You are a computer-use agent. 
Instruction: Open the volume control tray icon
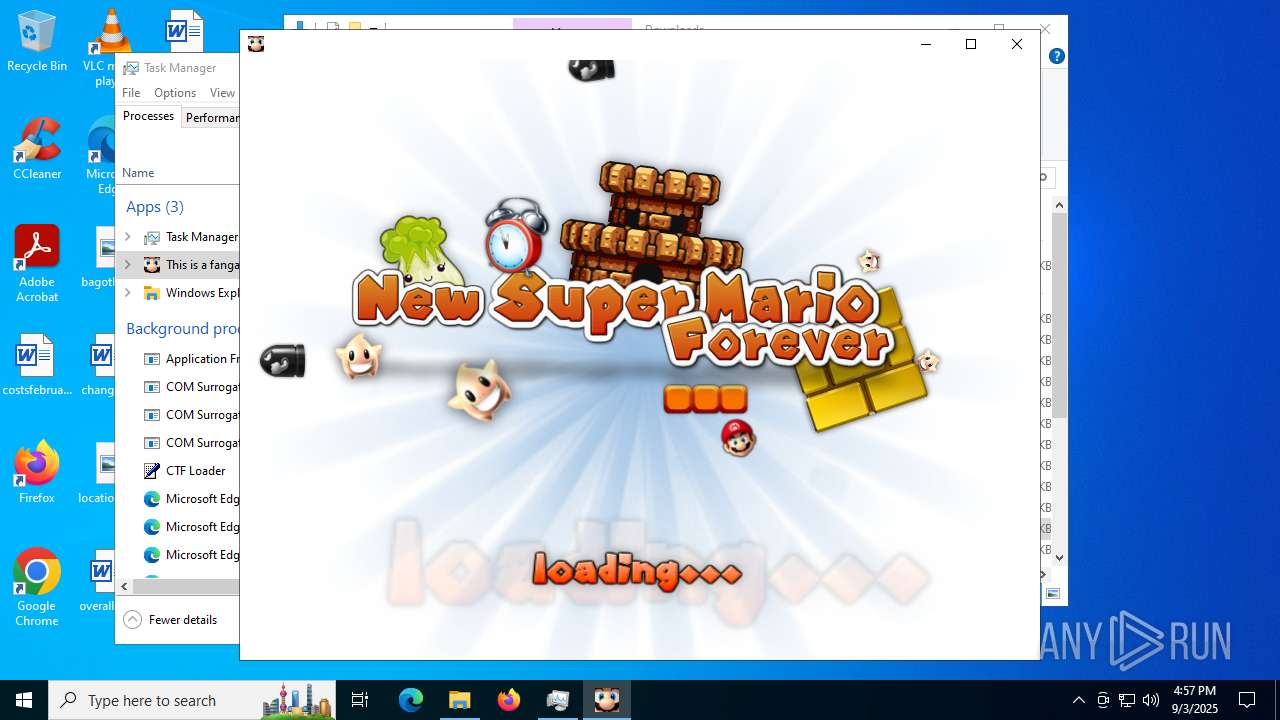(x=1151, y=700)
